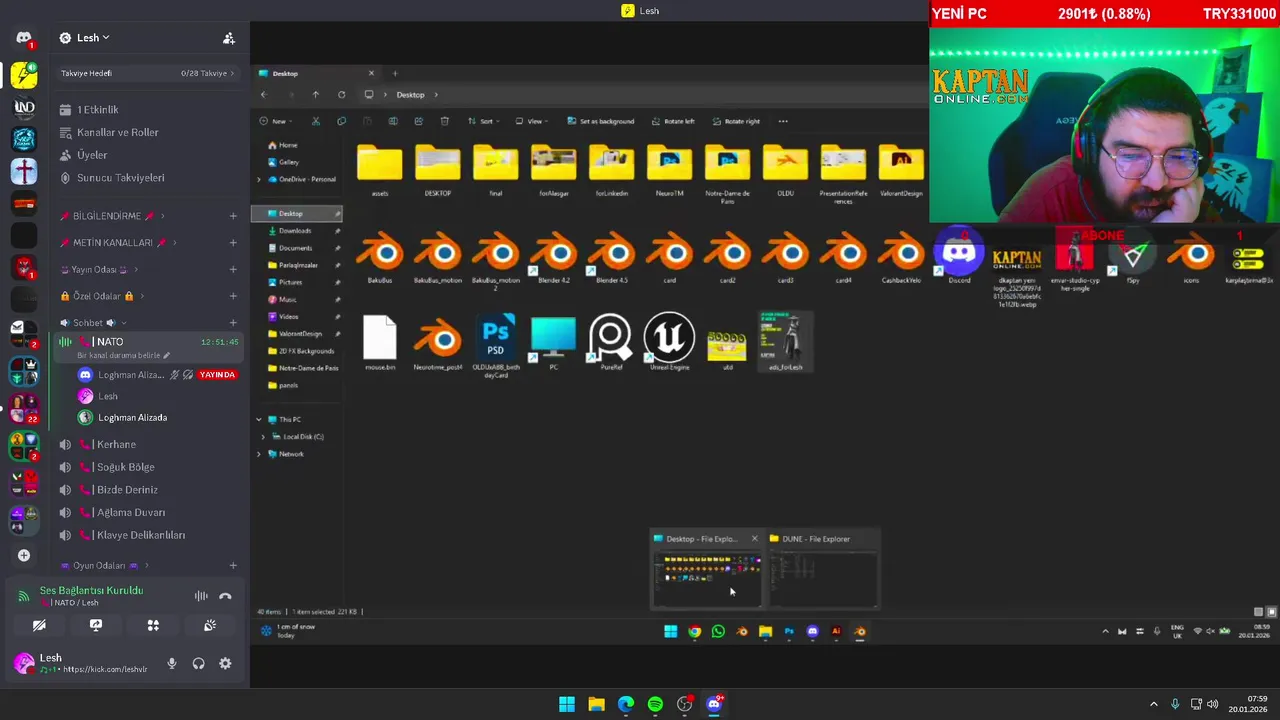Click the YAYINDA live badge
Viewport: 1280px width, 720px height.
click(217, 375)
